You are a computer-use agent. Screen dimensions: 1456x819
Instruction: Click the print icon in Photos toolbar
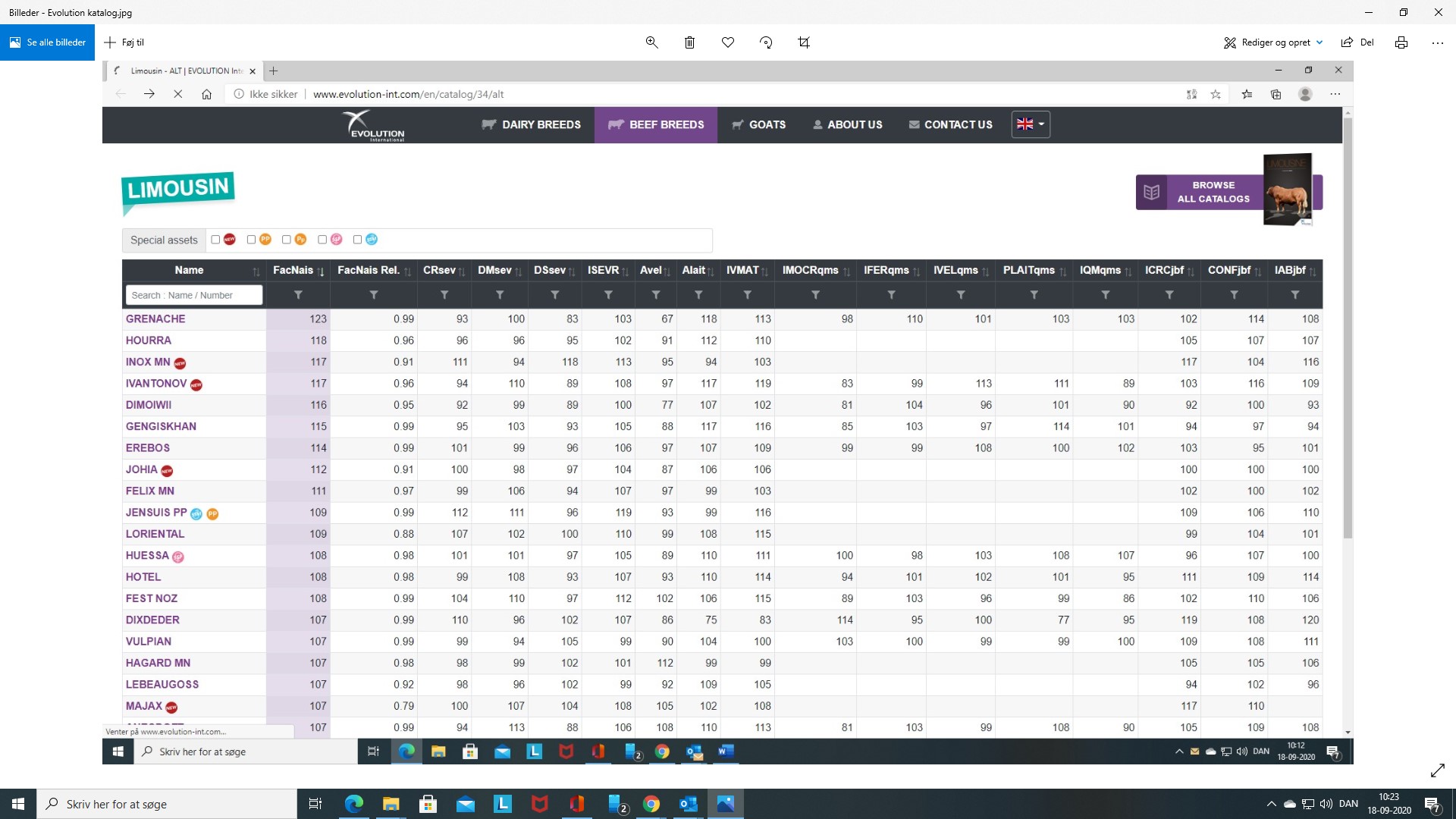[x=1401, y=42]
